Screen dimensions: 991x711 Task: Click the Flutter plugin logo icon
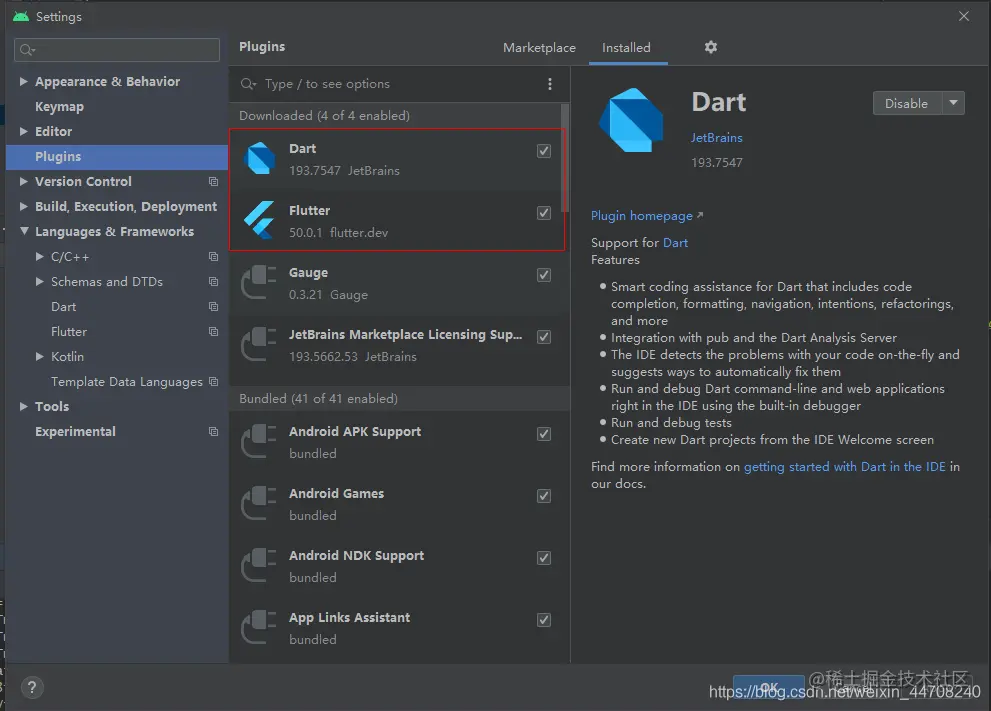[x=260, y=220]
